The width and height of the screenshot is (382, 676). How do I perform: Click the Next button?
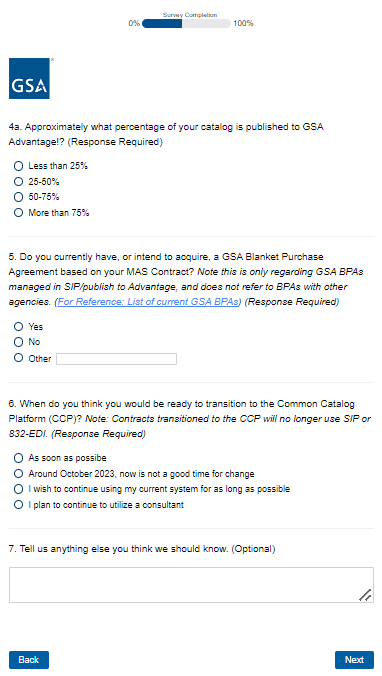[354, 660]
